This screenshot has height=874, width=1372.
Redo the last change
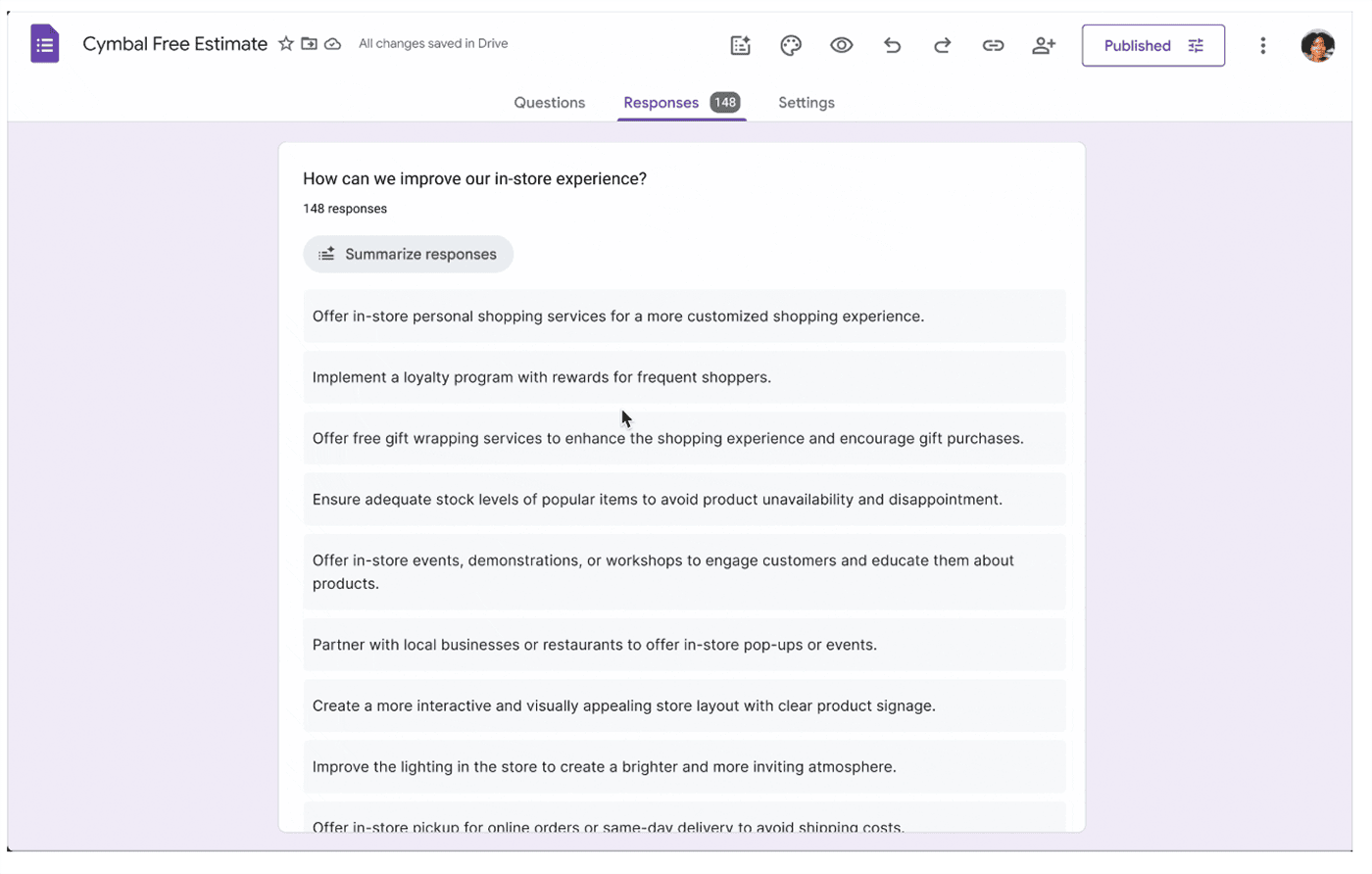pyautogui.click(x=943, y=45)
